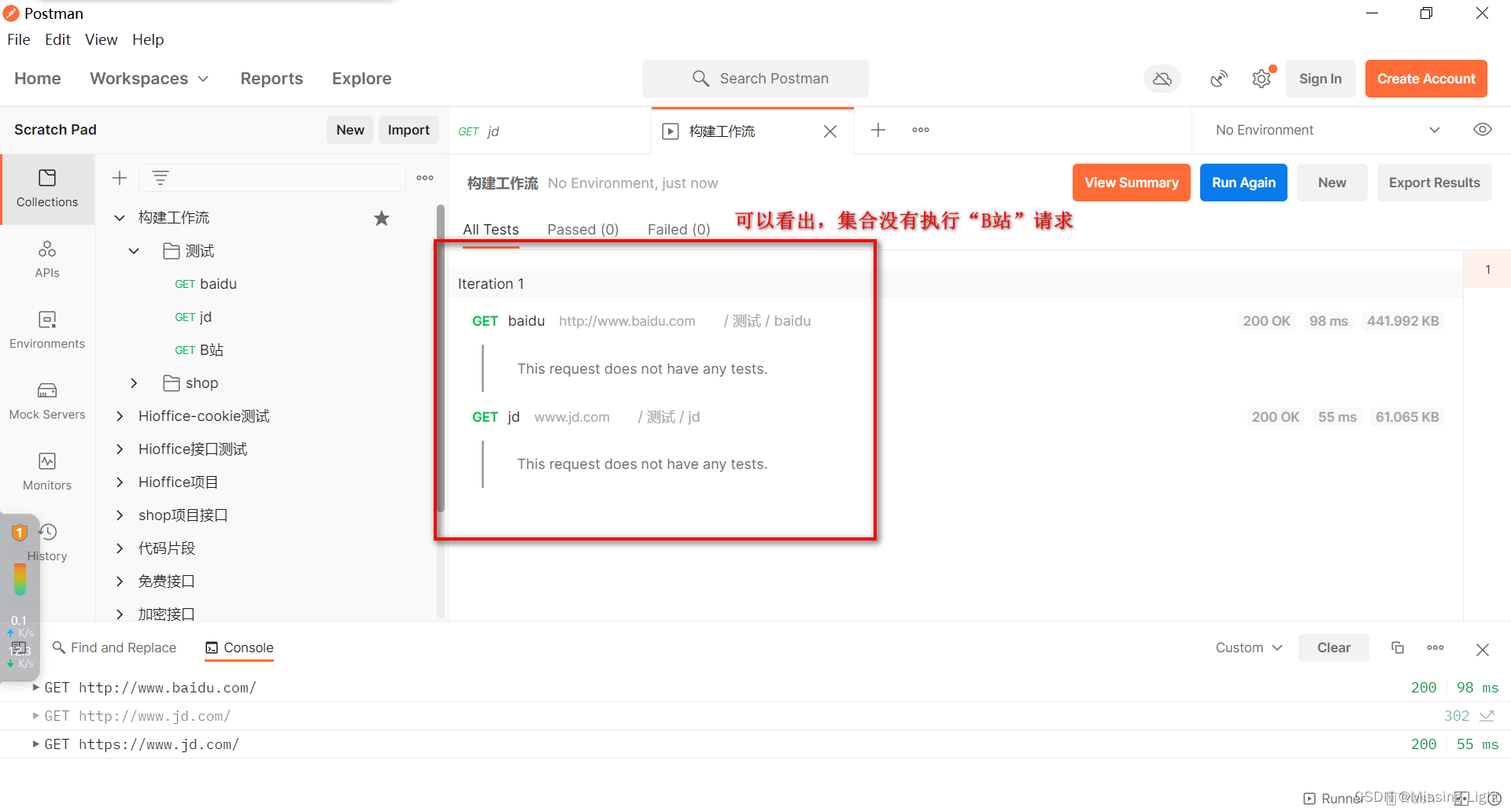Click the Run Again button

pyautogui.click(x=1243, y=182)
